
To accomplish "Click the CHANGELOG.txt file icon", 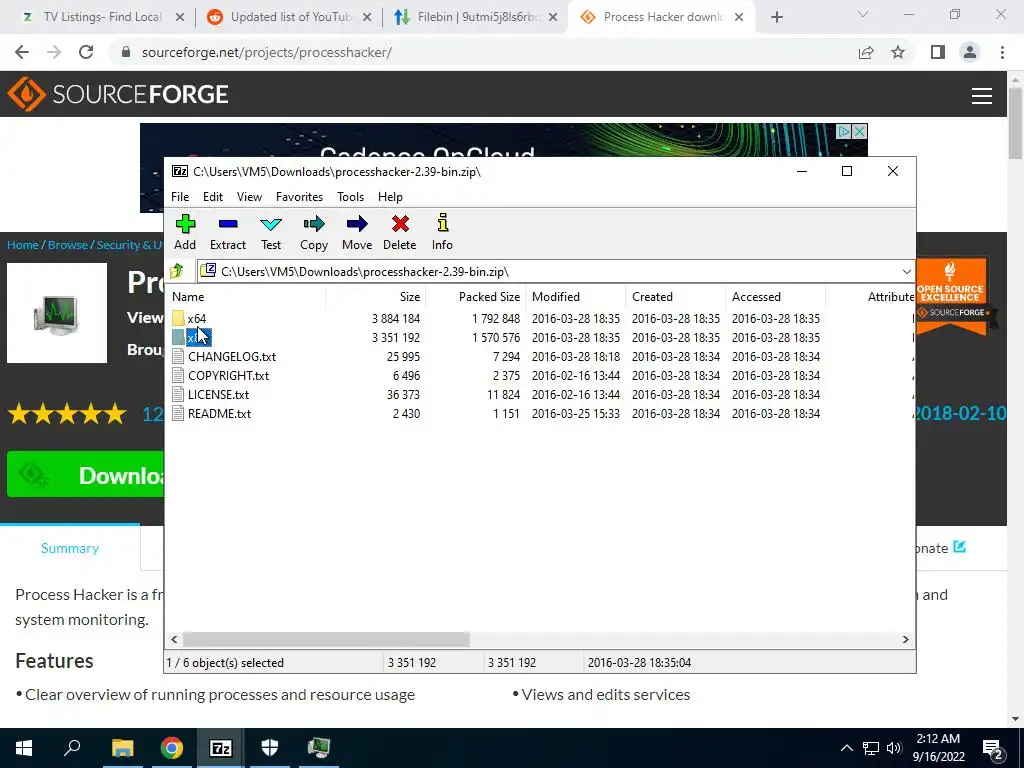I will 178,357.
